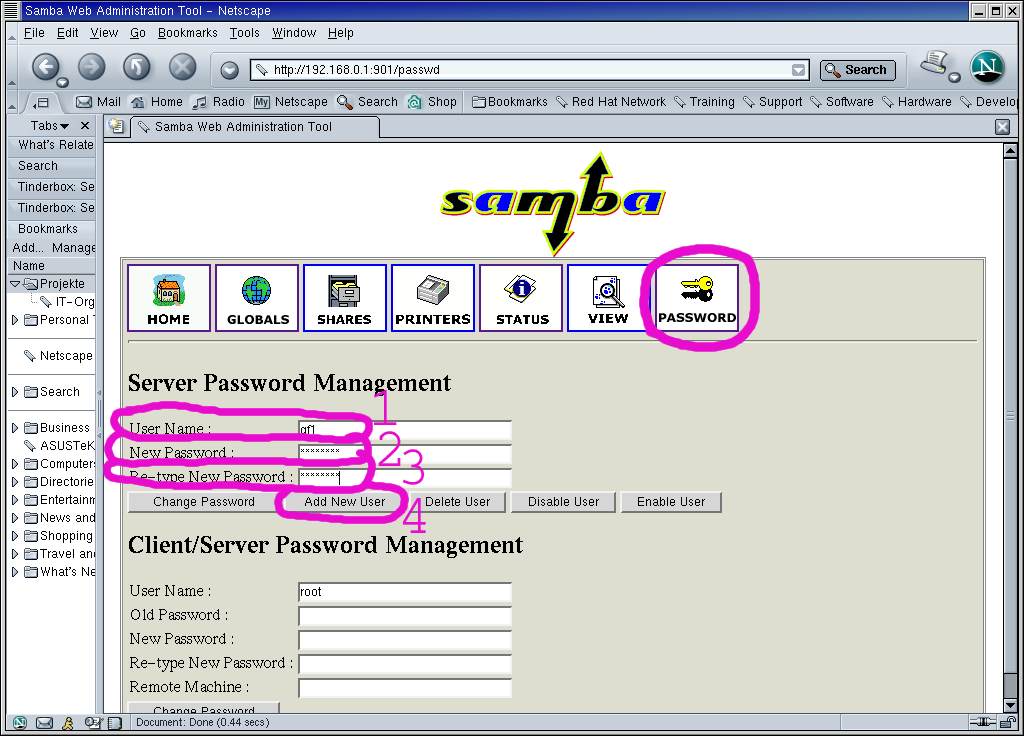The image size is (1024, 736).
Task: Click the PASSWORD keys icon
Action: tap(696, 297)
